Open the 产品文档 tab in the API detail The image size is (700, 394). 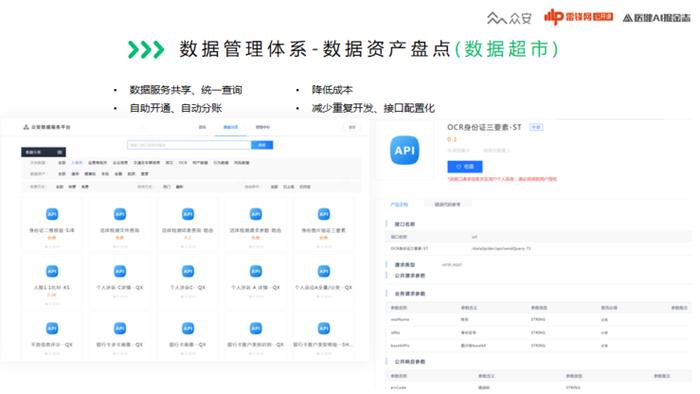pos(399,205)
